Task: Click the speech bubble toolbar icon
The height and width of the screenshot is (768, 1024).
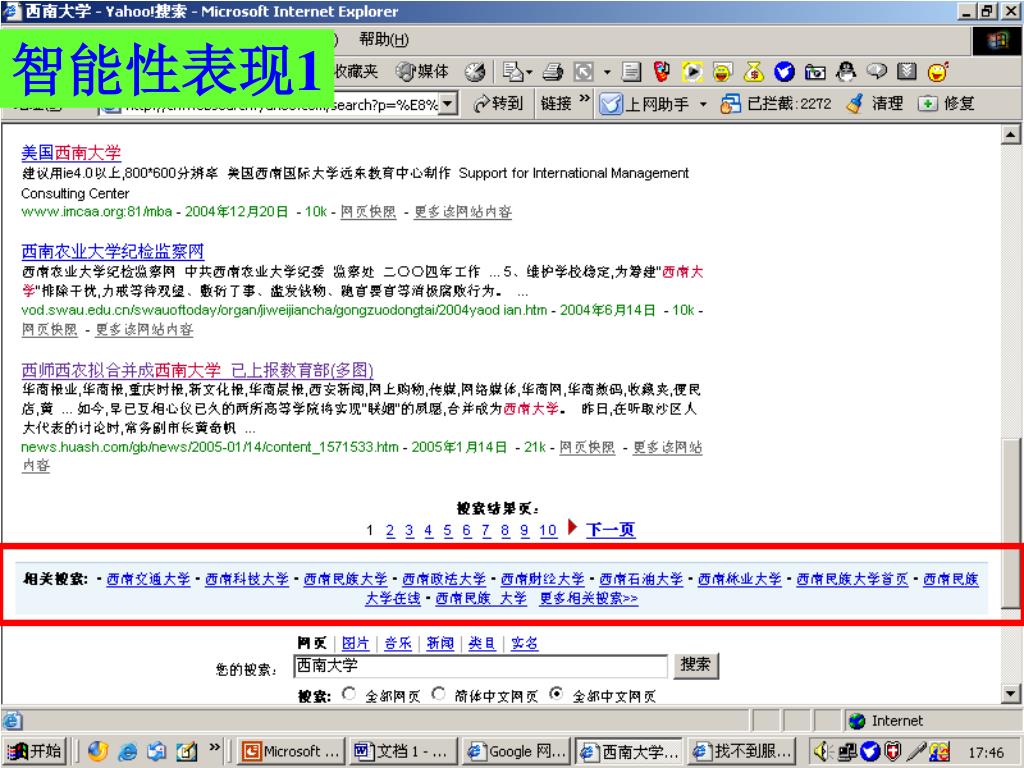Action: click(876, 71)
